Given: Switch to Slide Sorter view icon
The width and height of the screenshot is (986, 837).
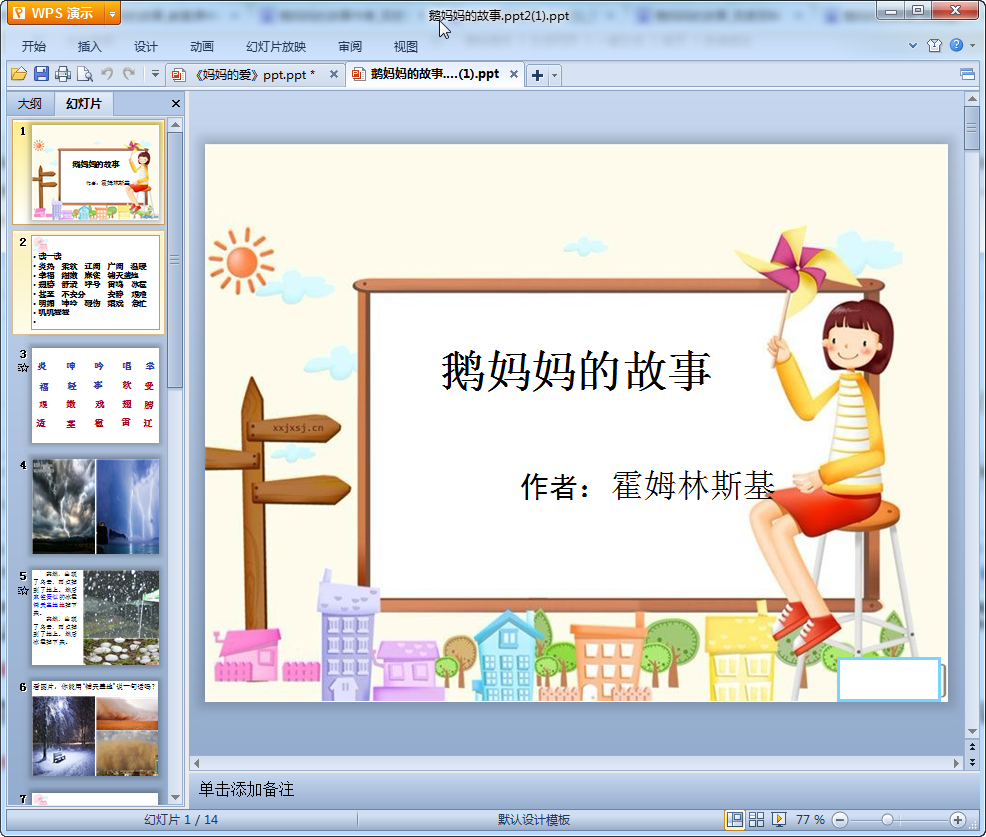Looking at the screenshot, I should pos(756,819).
